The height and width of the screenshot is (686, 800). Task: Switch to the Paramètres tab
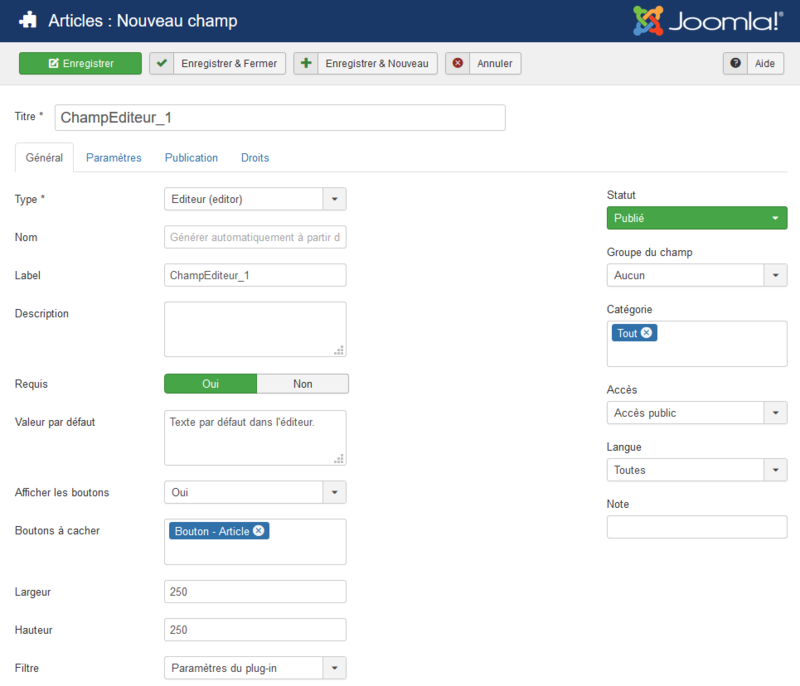click(x=113, y=158)
